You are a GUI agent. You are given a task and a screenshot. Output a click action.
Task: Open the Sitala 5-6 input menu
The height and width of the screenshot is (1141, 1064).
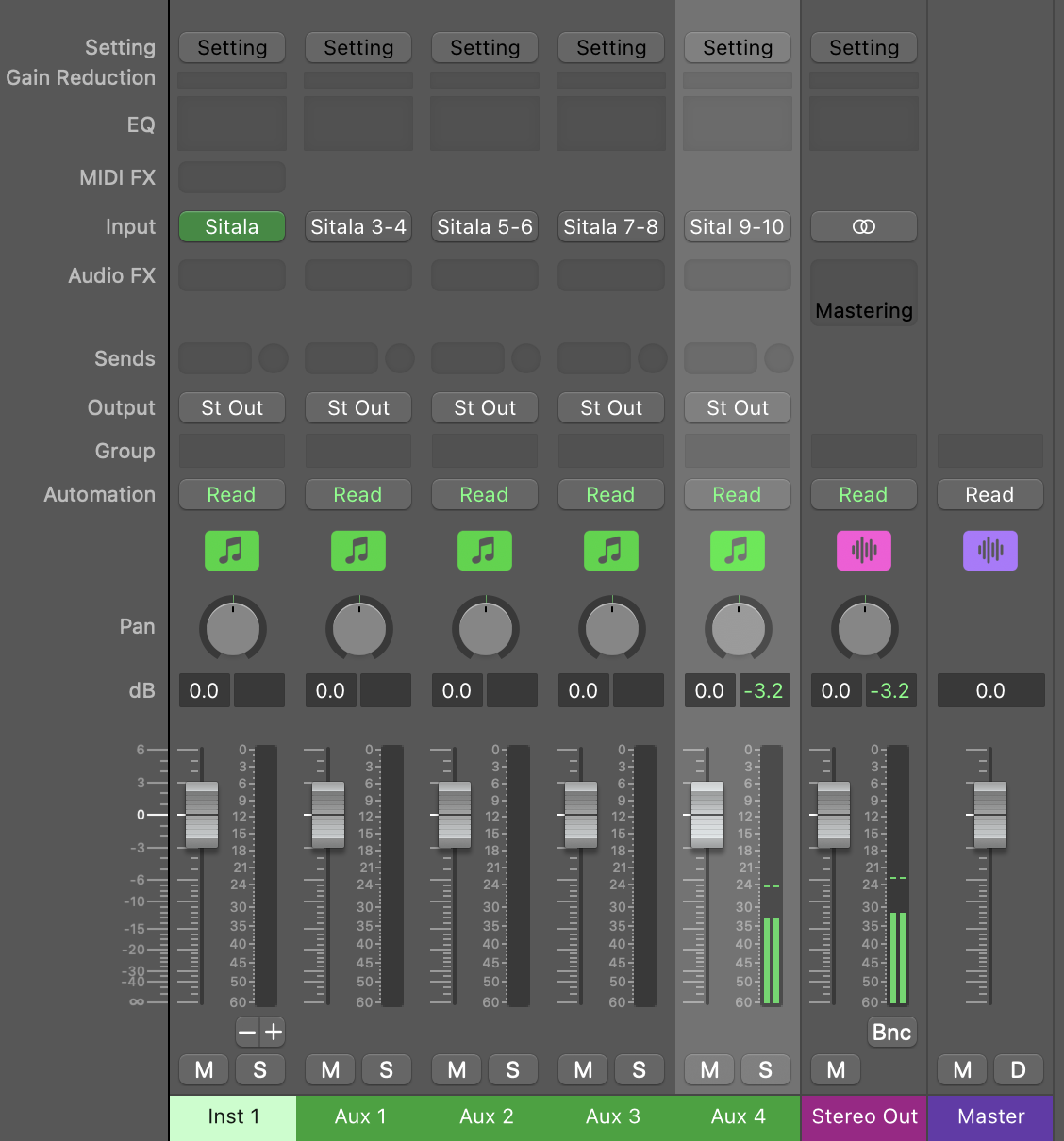[x=485, y=226]
